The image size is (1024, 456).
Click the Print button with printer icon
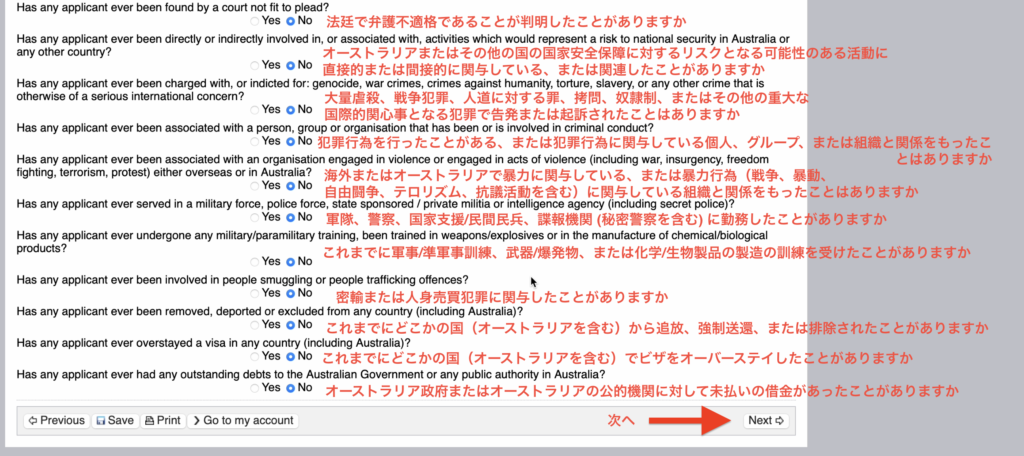coord(163,420)
